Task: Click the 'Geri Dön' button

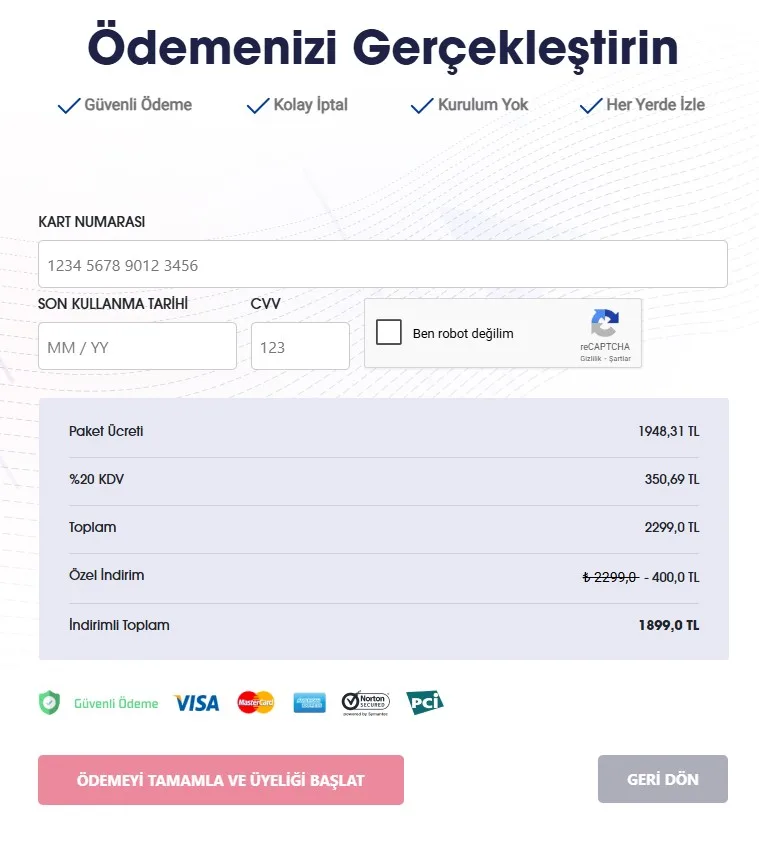Action: 662,780
